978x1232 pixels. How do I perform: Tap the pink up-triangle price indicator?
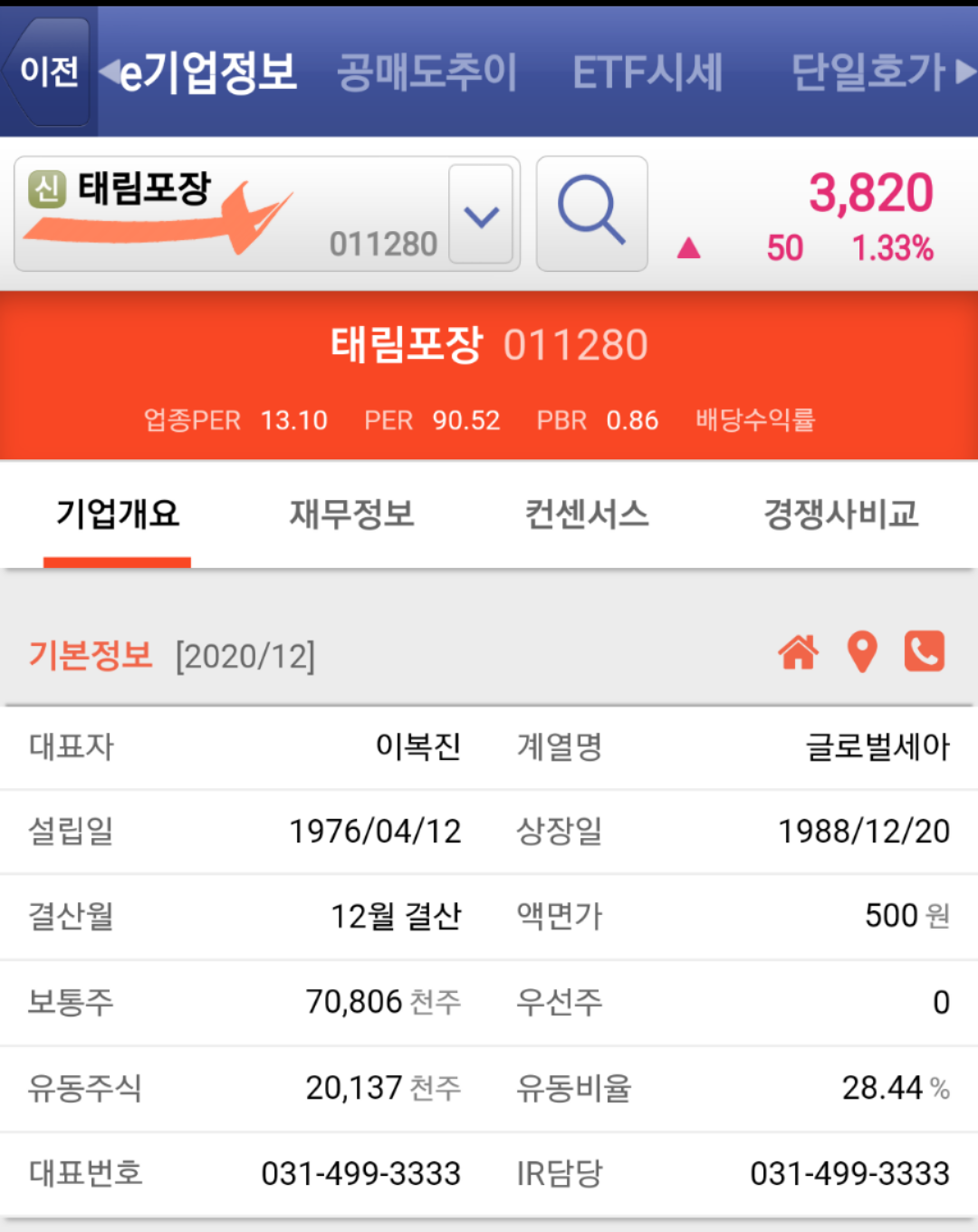[689, 248]
